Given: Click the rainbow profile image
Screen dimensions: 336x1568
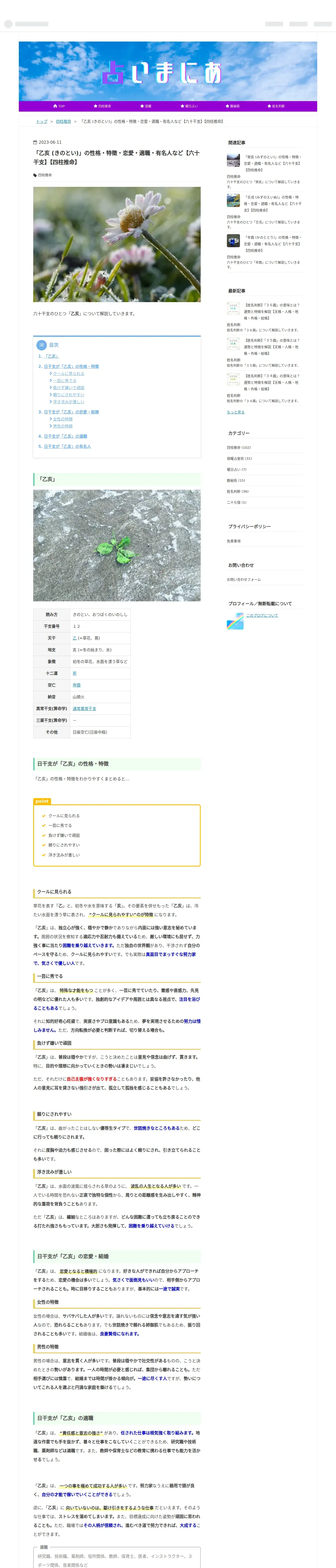Looking at the screenshot, I should (x=235, y=621).
